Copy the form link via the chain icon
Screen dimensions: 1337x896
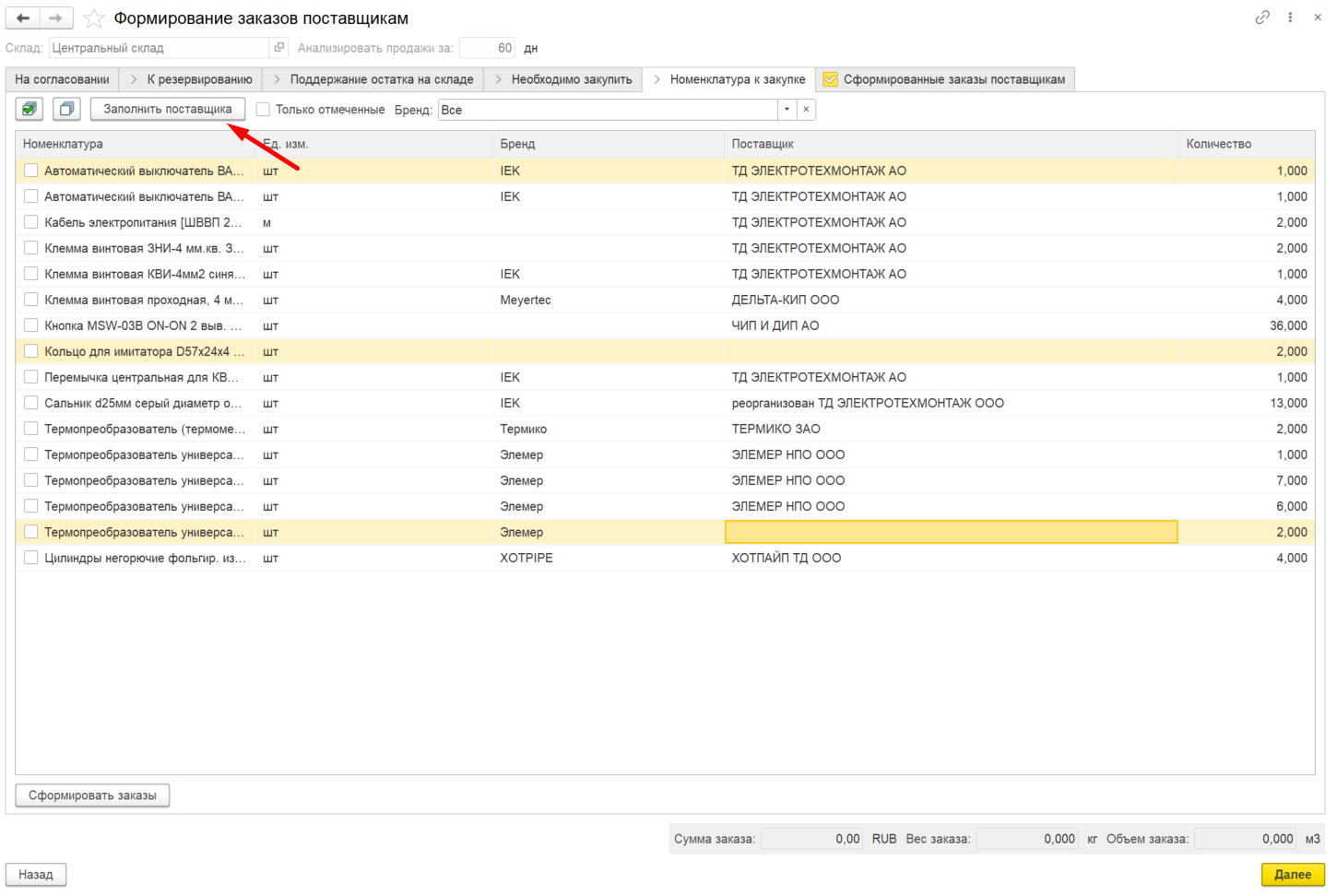click(1262, 18)
